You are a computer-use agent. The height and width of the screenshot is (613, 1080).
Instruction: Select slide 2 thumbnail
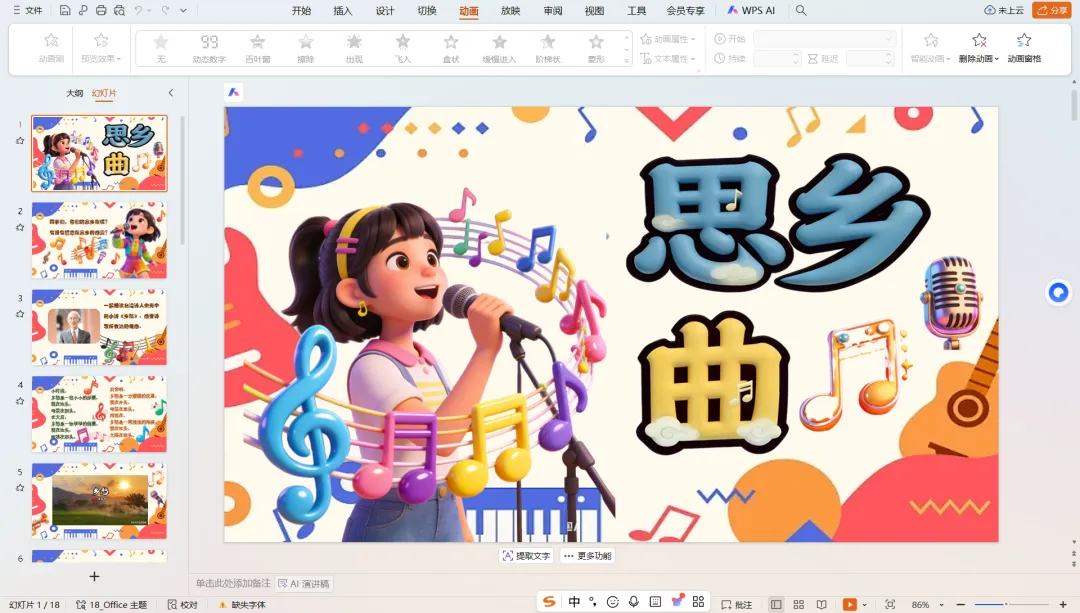[x=99, y=240]
